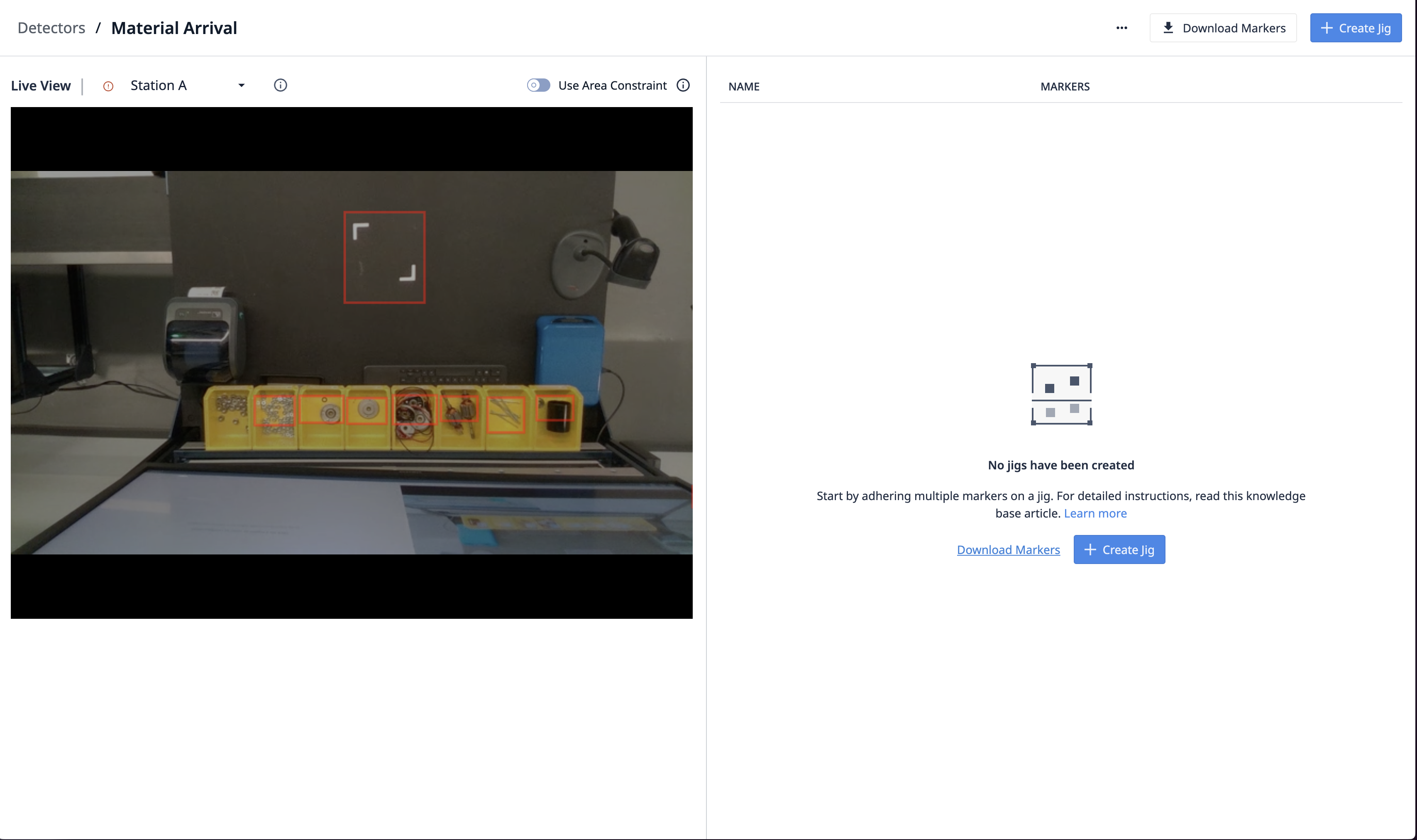This screenshot has height=840, width=1417.
Task: Go back to Detectors breadcrumb
Action: (51, 28)
